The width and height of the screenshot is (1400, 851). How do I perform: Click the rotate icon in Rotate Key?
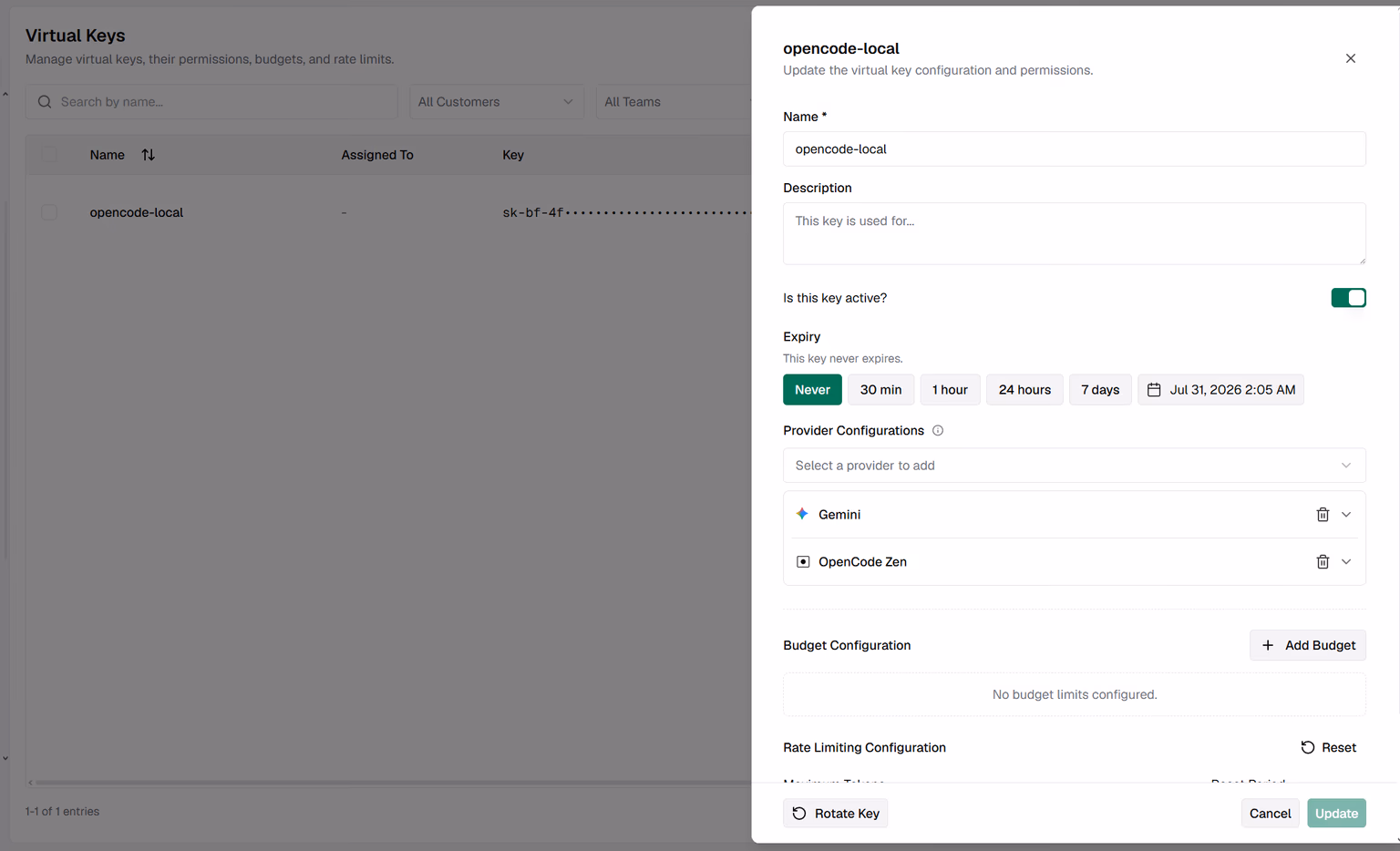coord(799,814)
